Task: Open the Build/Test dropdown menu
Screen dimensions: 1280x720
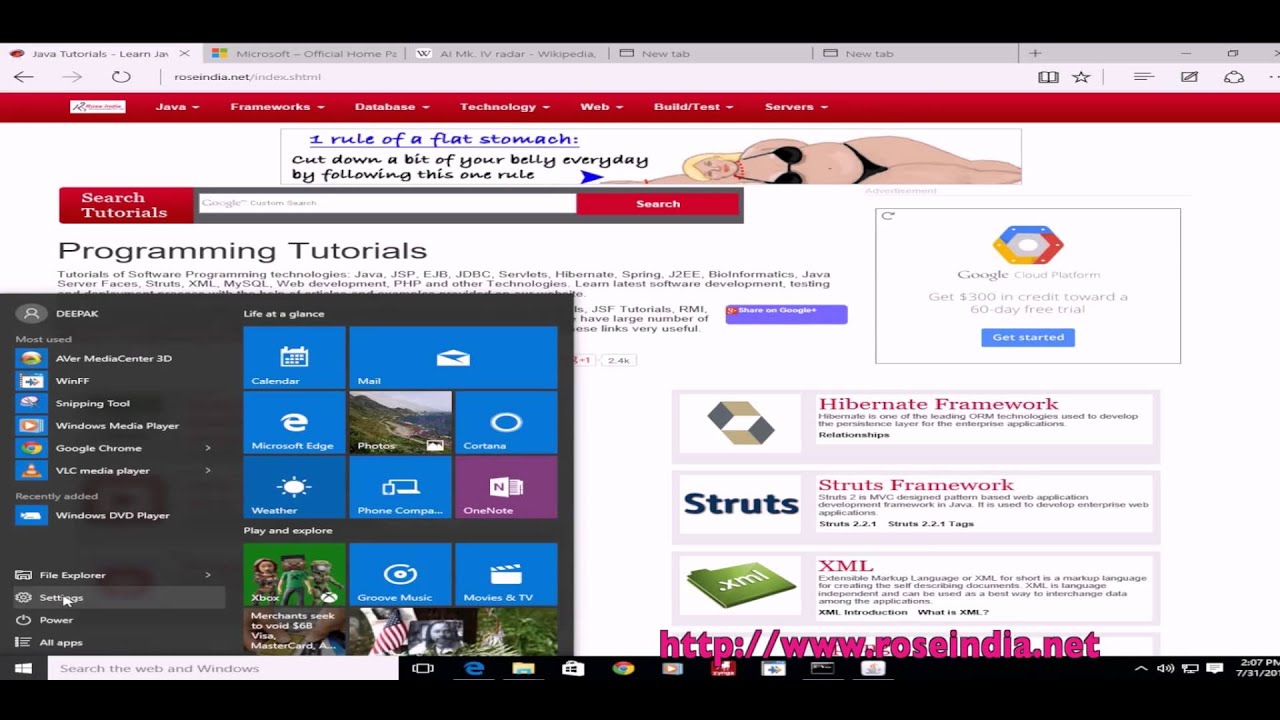Action: 693,107
